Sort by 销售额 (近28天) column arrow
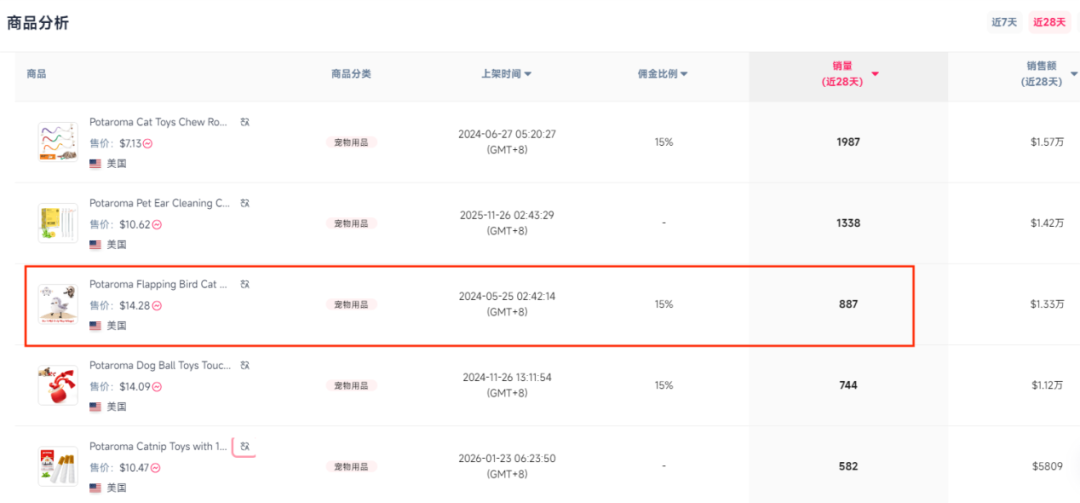Image resolution: width=1080 pixels, height=503 pixels. tap(1074, 74)
